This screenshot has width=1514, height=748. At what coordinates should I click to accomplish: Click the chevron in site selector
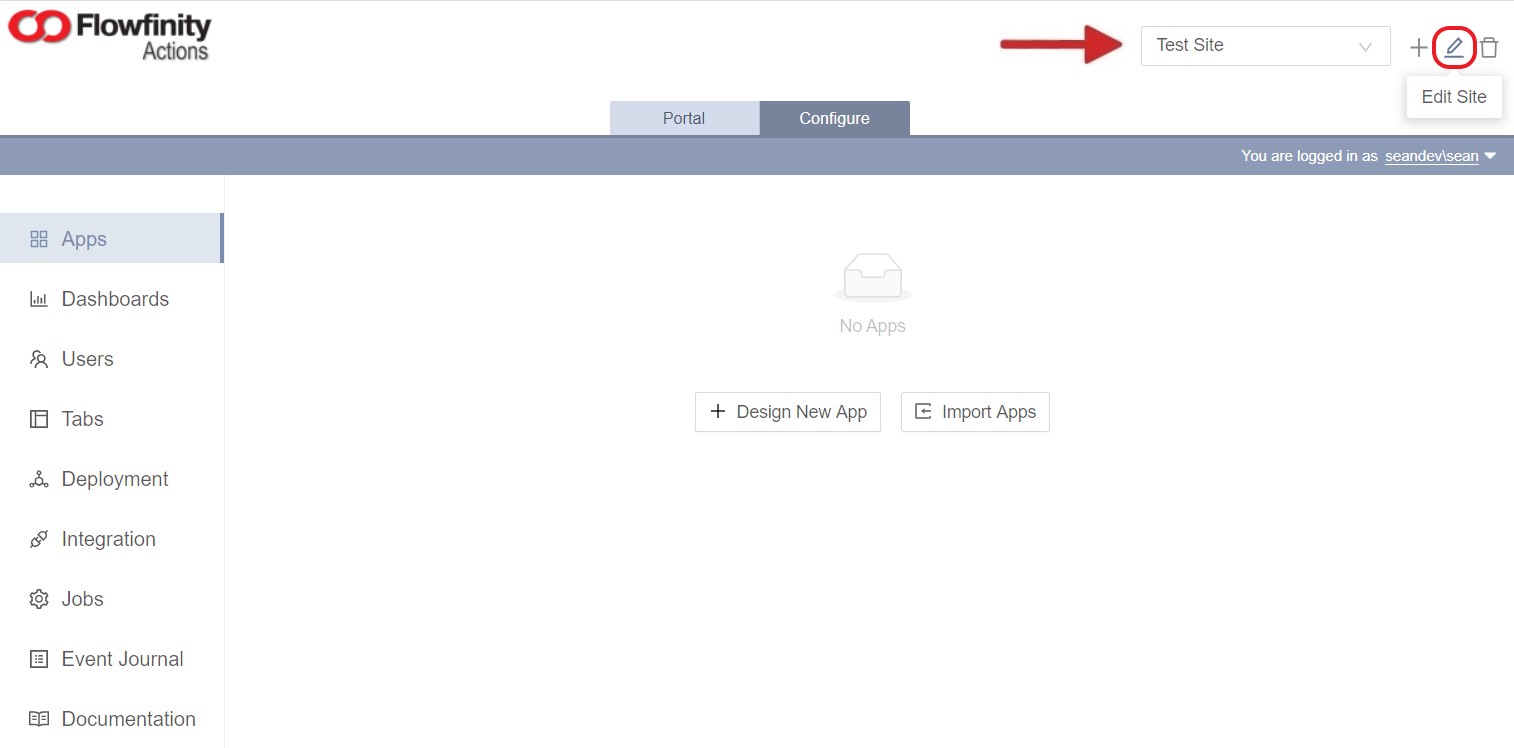(x=1365, y=47)
